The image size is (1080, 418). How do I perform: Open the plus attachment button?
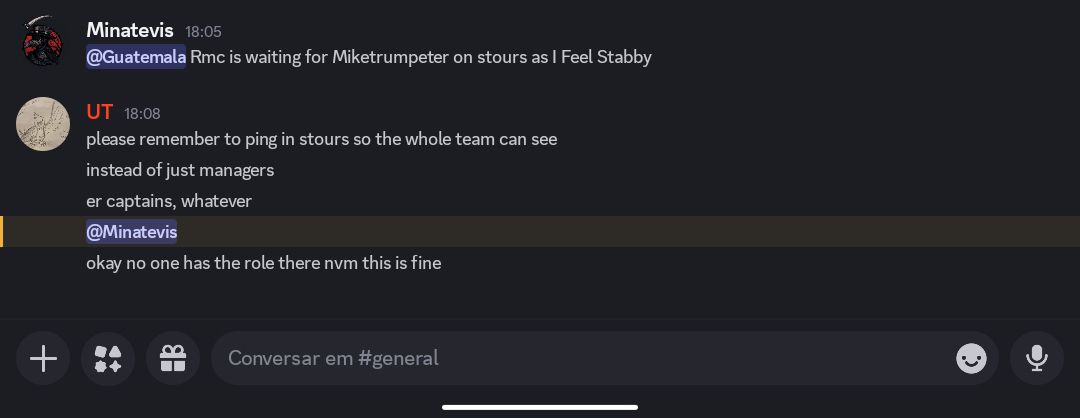point(43,358)
